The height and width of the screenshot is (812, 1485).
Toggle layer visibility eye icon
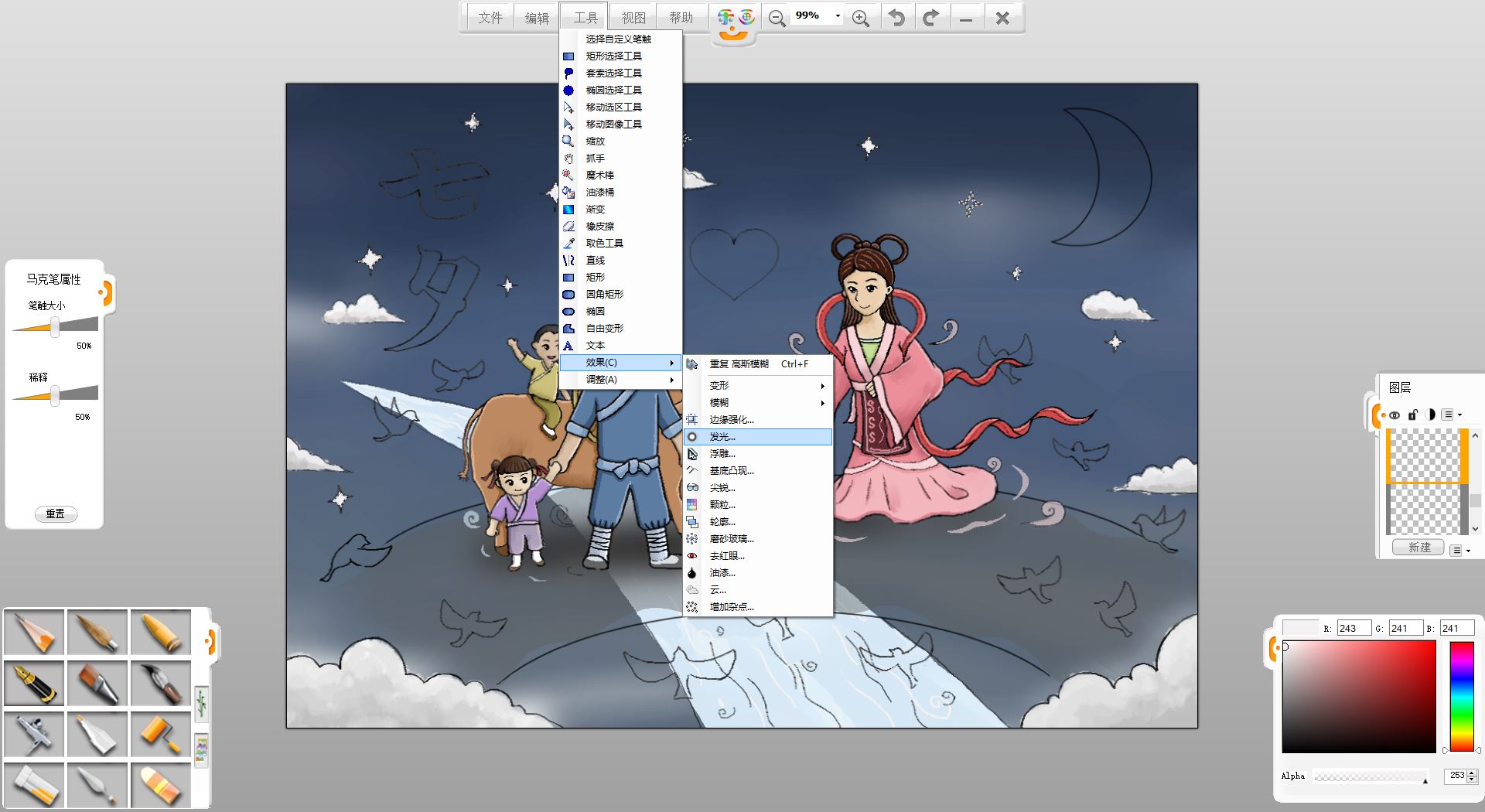1395,415
